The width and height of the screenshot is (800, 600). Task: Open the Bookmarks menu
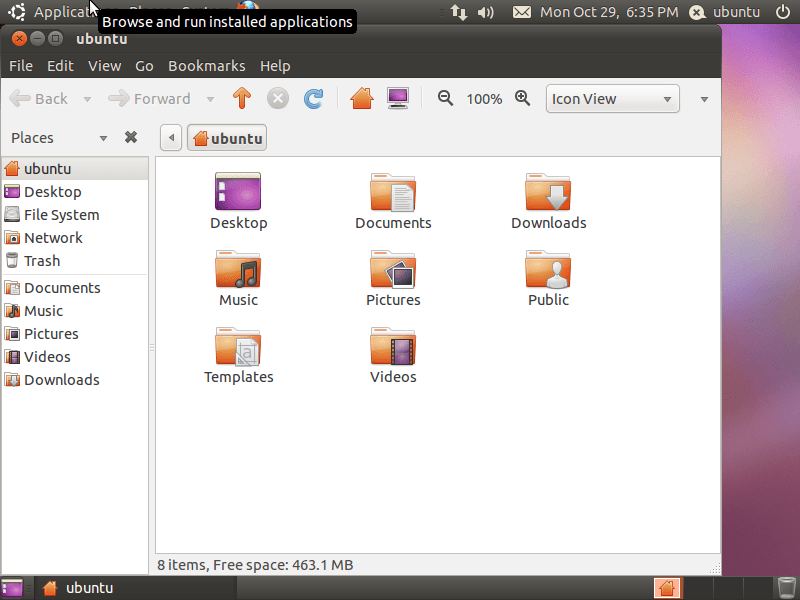pyautogui.click(x=207, y=66)
